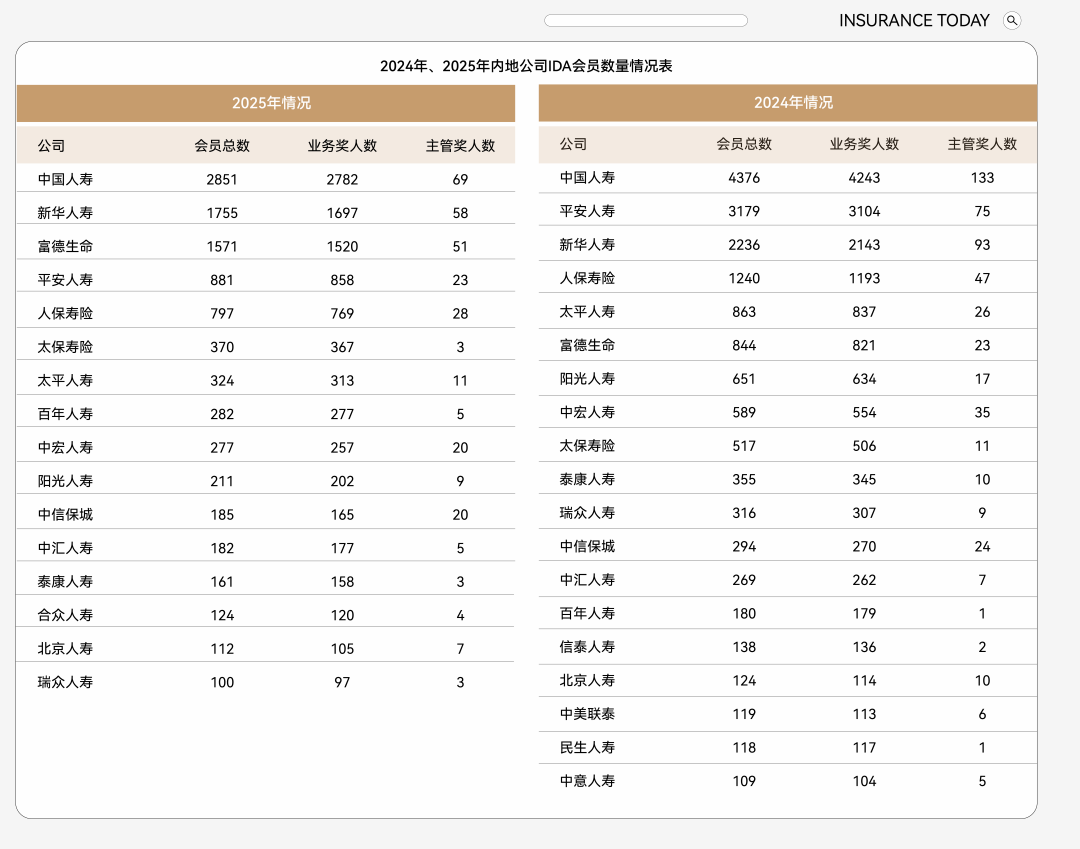This screenshot has width=1080, height=849.
Task: Click value 112 for 北京人寿 in 2025
Action: click(222, 649)
